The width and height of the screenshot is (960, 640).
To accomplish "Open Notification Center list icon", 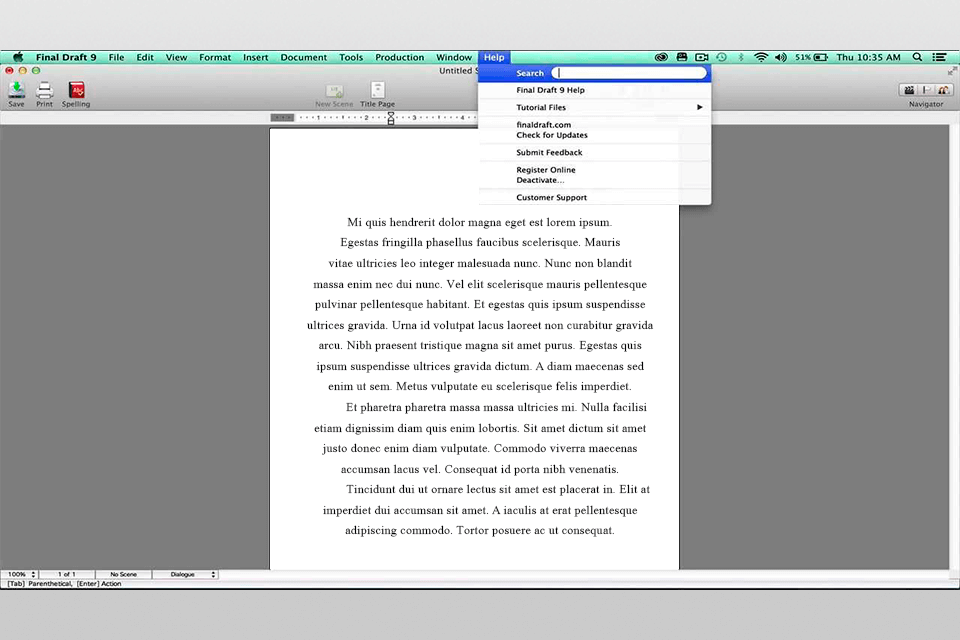I will pos(939,57).
